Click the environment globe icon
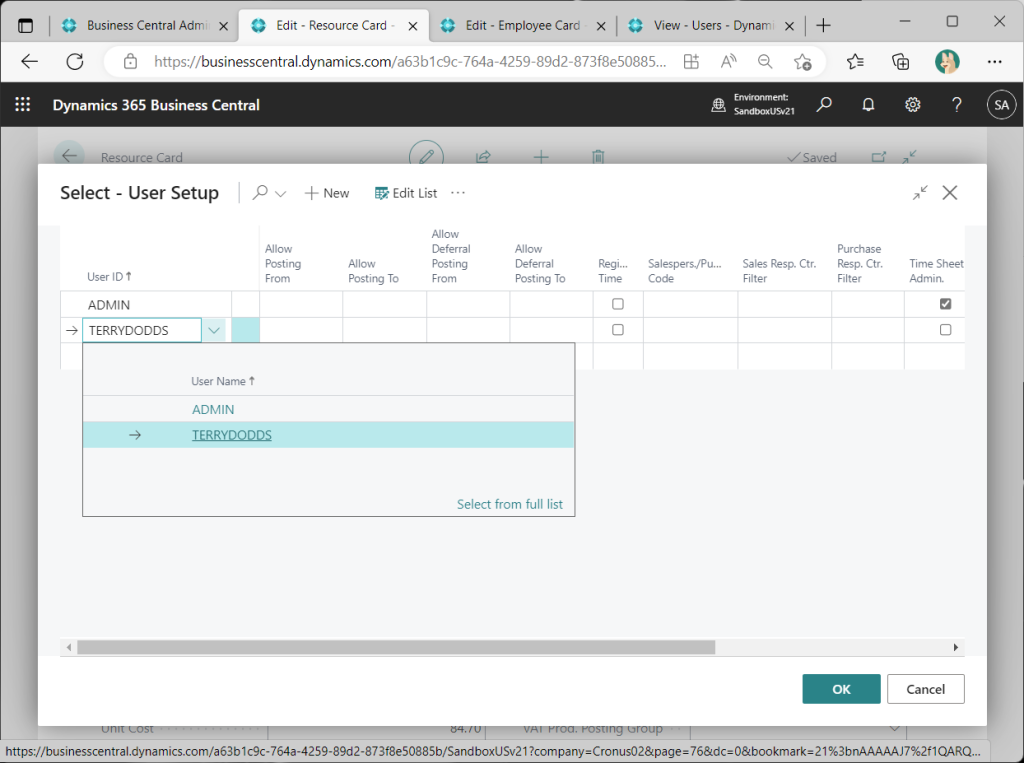Screen dimensions: 1024x763 [718, 105]
